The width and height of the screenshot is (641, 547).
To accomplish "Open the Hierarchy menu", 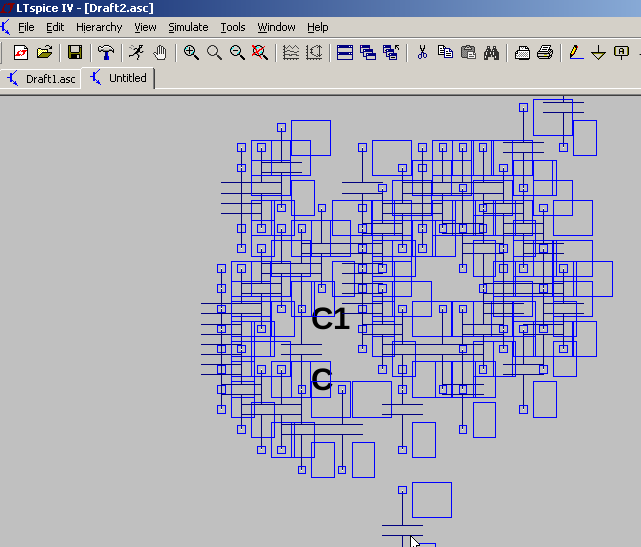I will coord(99,27).
